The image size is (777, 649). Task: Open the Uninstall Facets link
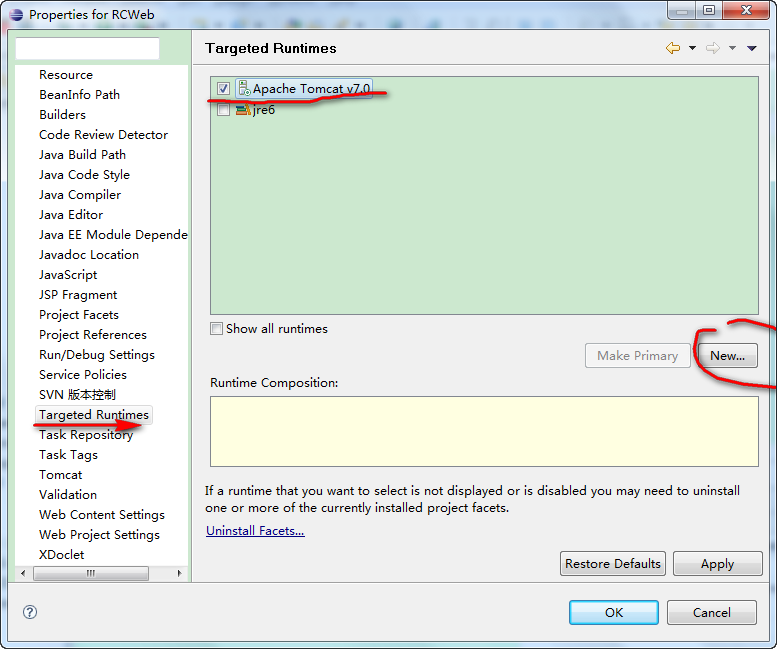point(255,531)
